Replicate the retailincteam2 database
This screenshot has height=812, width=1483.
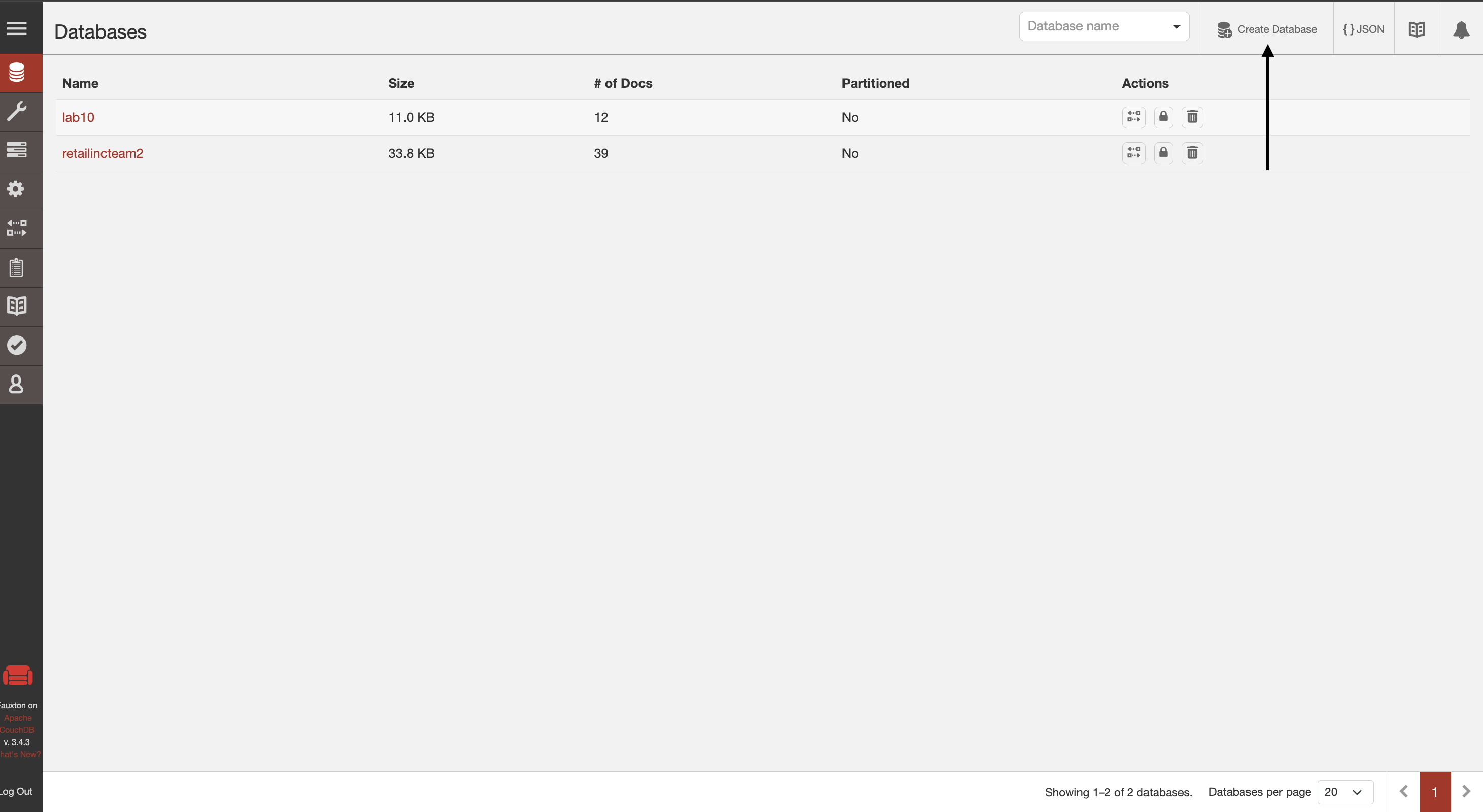(1133, 152)
